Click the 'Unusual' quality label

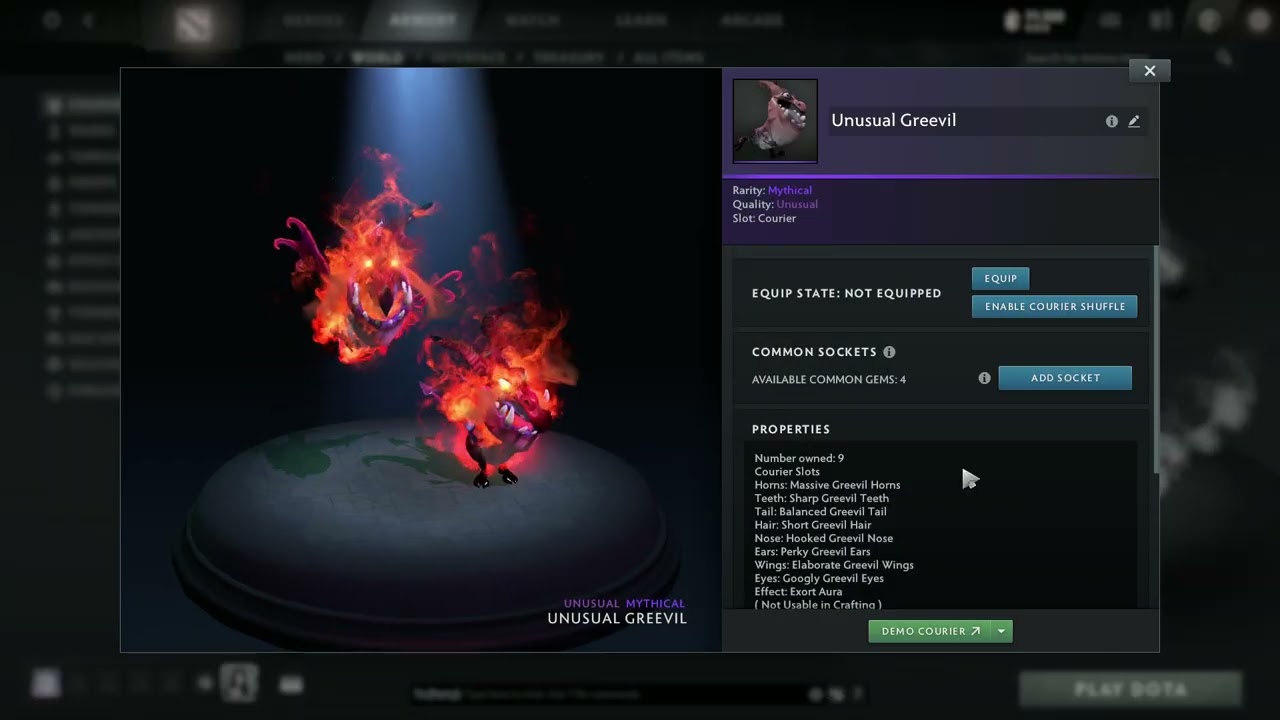click(x=797, y=204)
